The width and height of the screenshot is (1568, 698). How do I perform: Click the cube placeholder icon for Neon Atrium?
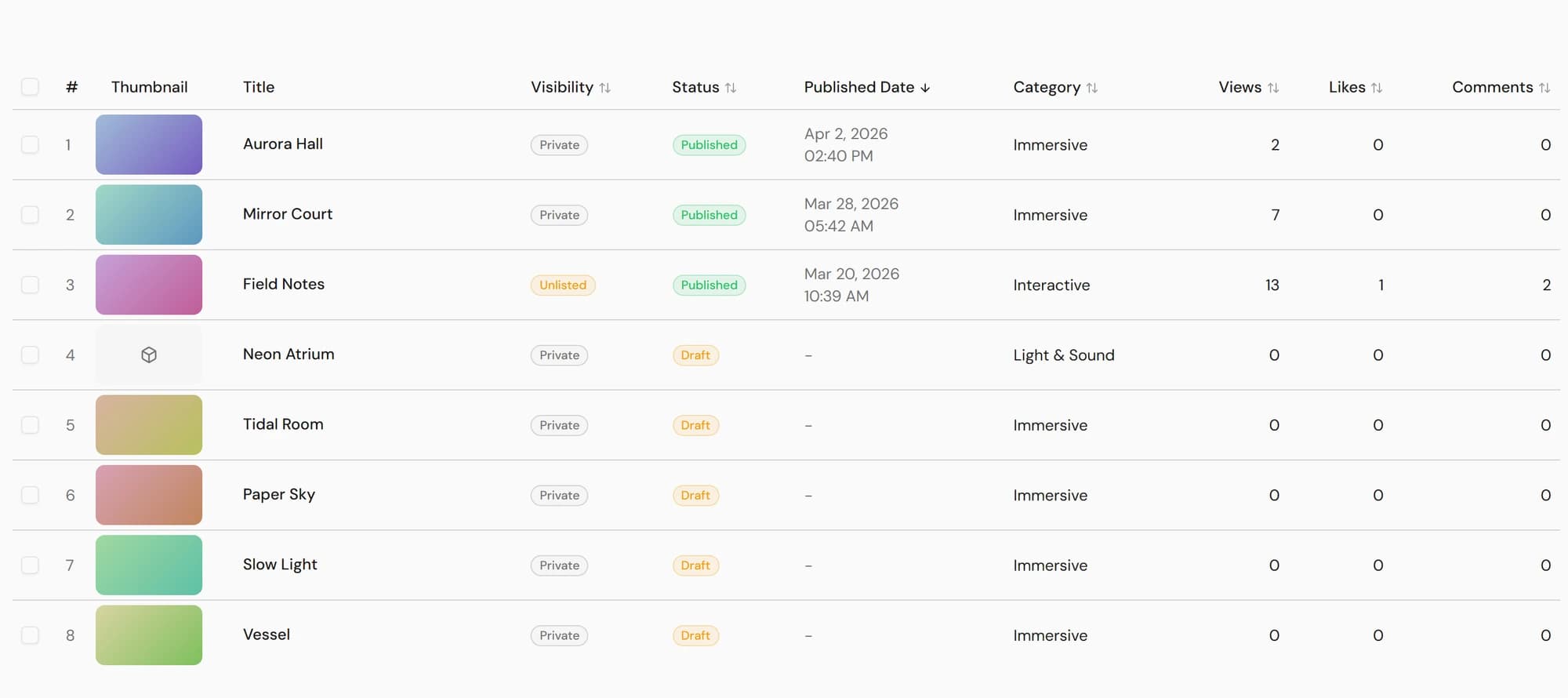(149, 355)
